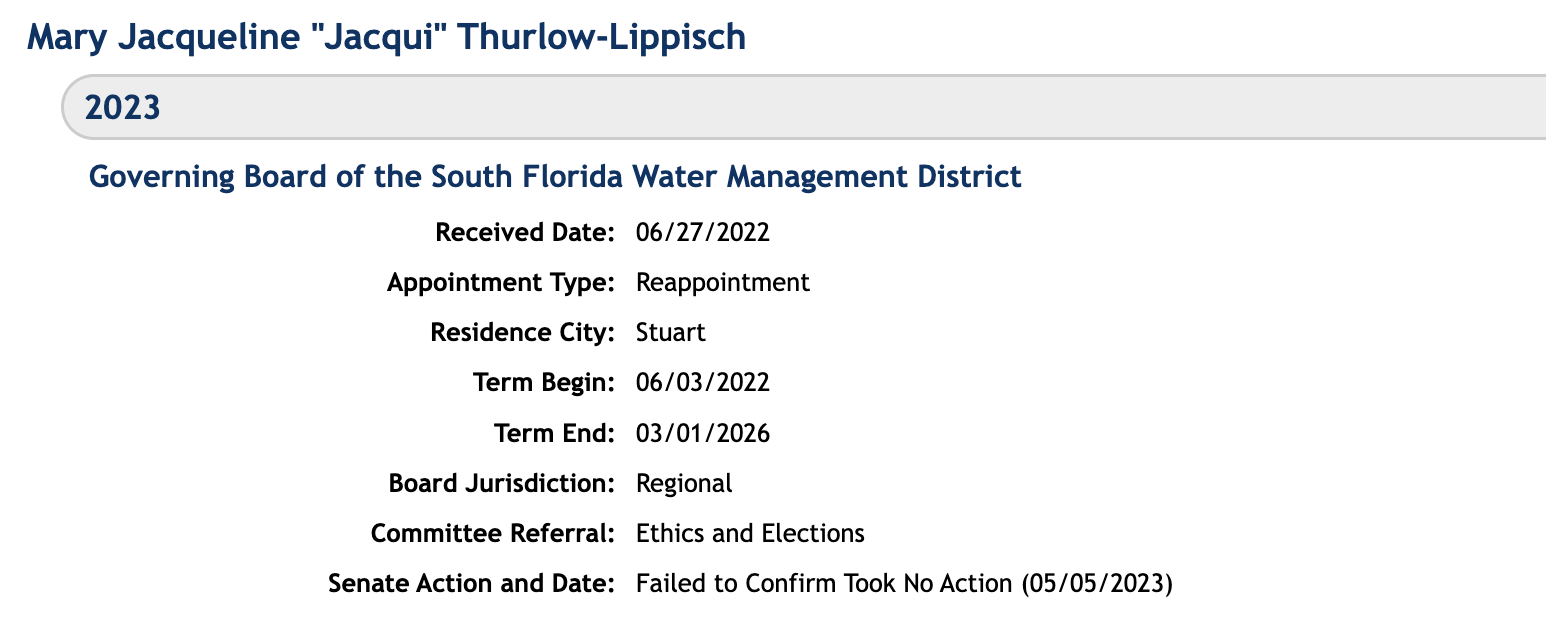Click the Term End label
Viewport: 1546px width, 620px height.
coord(554,433)
